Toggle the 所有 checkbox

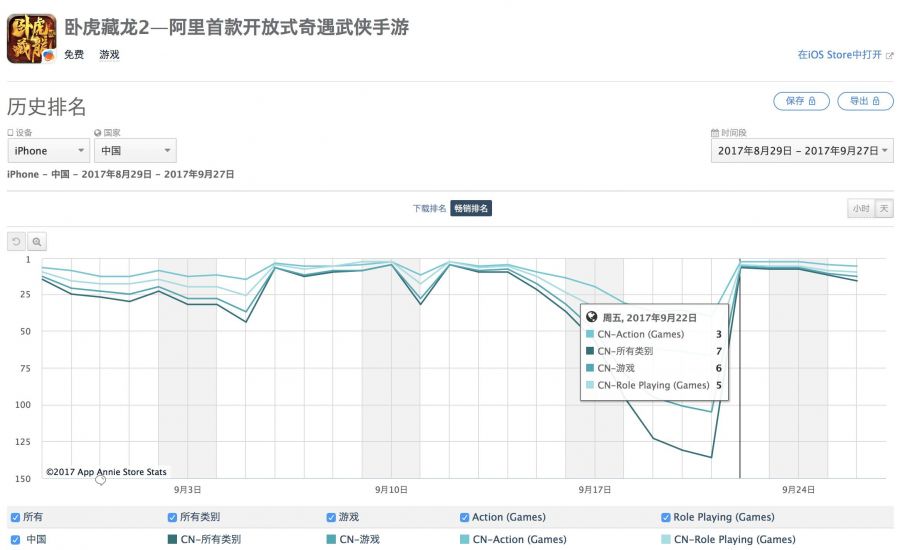click(x=15, y=517)
